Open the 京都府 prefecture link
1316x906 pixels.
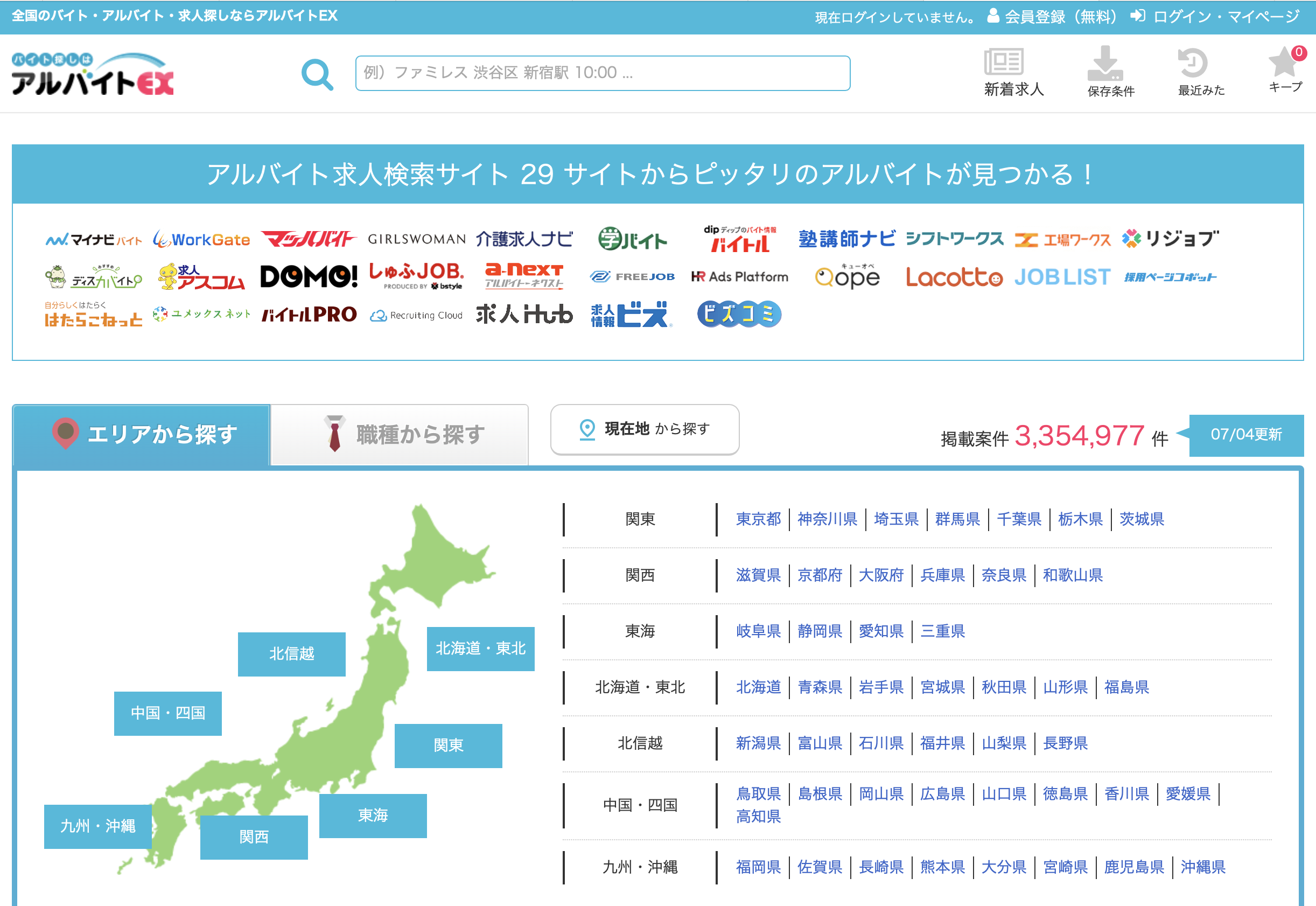tap(820, 576)
